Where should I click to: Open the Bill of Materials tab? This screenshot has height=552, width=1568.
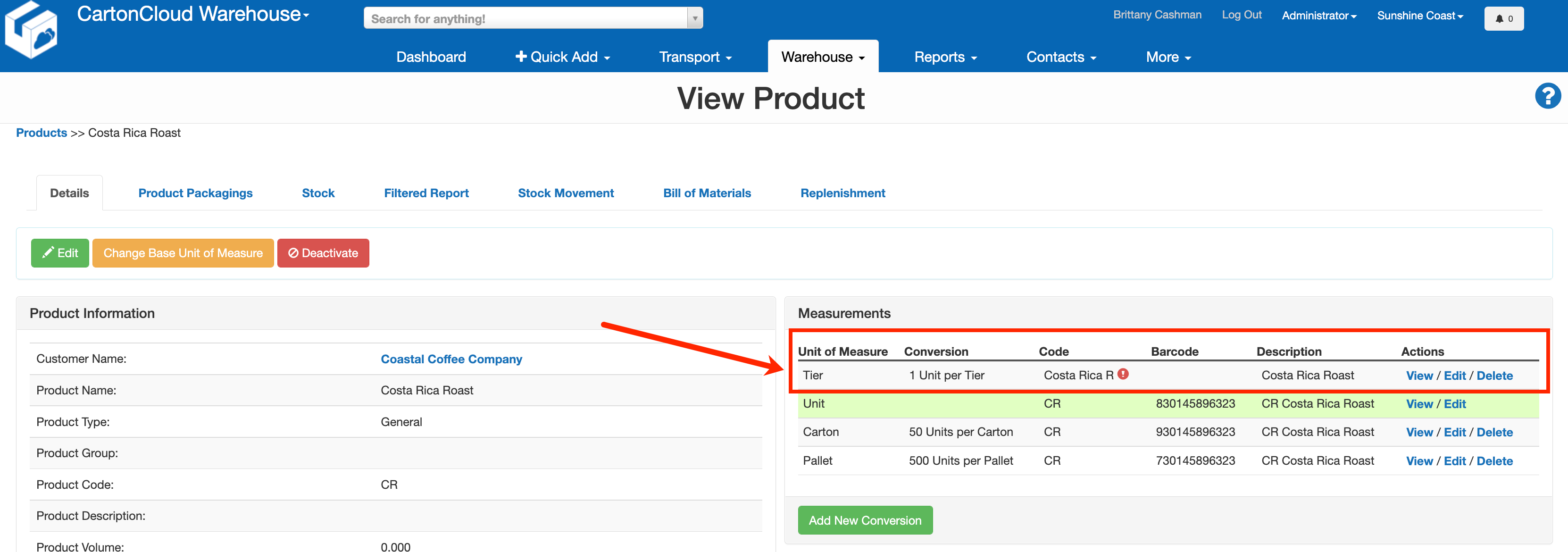[707, 193]
